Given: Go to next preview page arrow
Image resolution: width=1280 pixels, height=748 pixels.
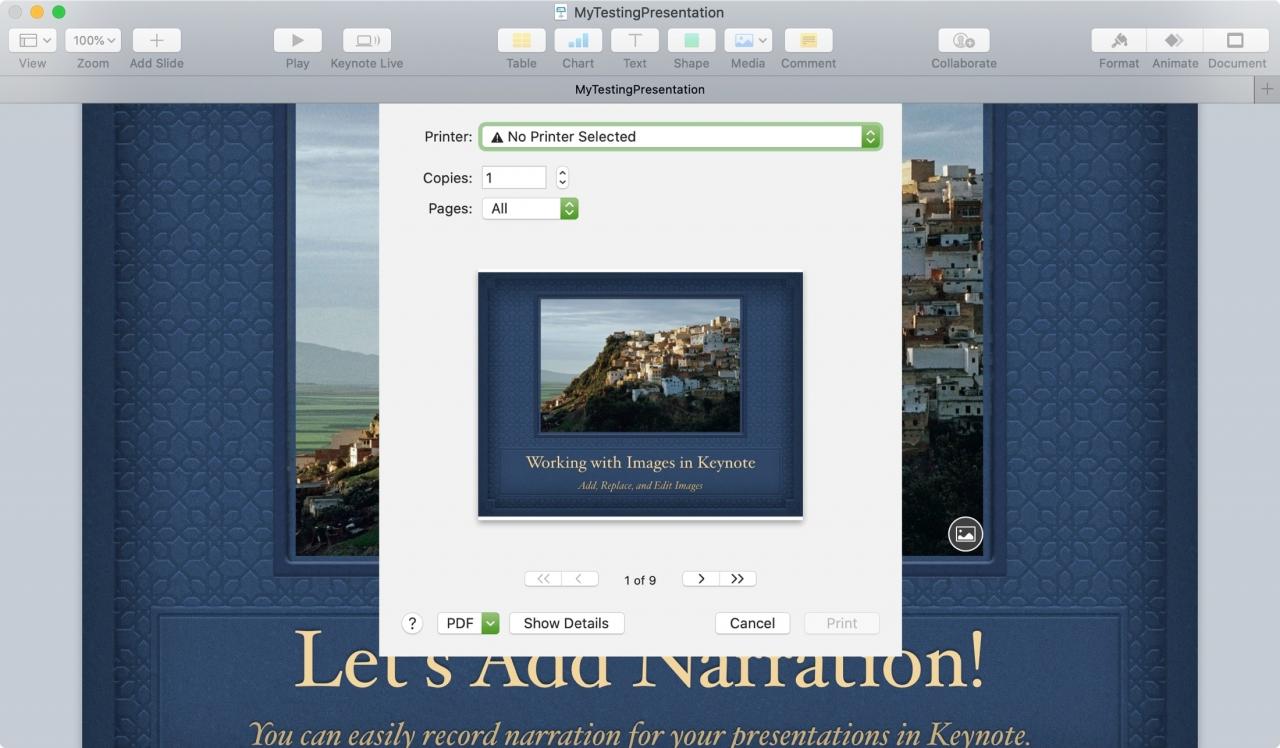Looking at the screenshot, I should (x=701, y=579).
